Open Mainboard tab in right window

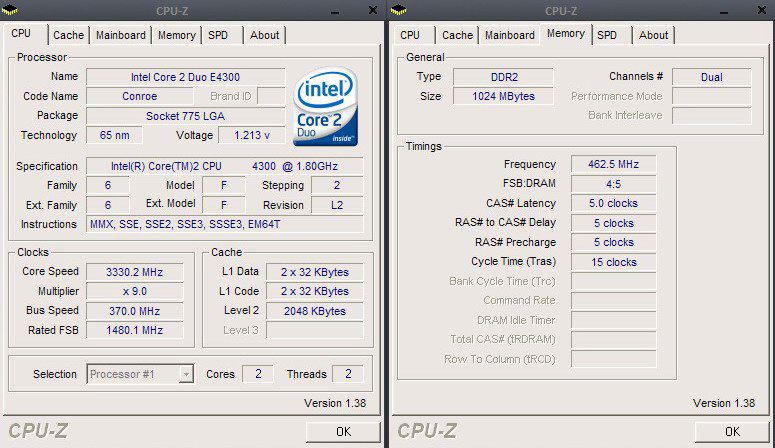pyautogui.click(x=510, y=35)
